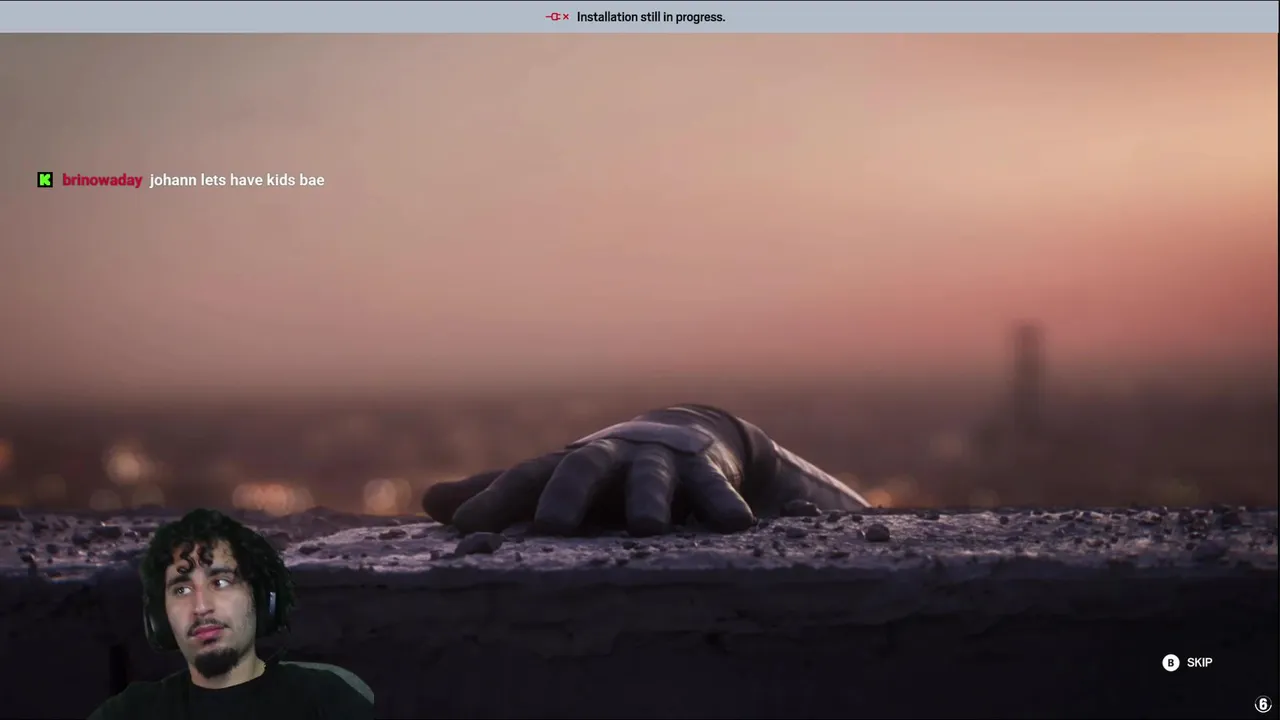Click the Rainbow Six logo in bottom corner

[x=1263, y=705]
